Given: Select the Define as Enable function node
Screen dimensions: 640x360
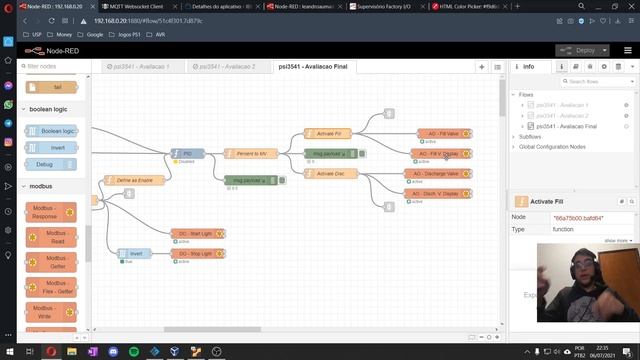Looking at the screenshot, I should (134, 180).
